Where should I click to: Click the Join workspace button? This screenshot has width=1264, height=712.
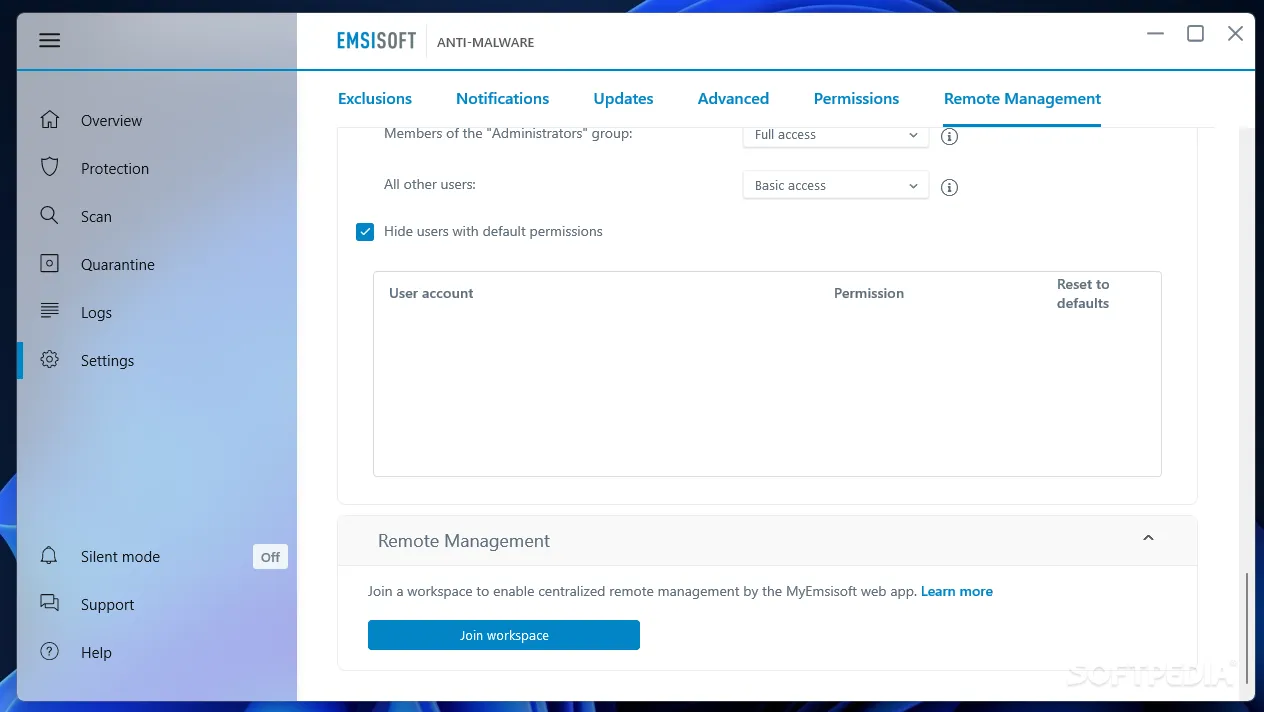click(x=504, y=635)
